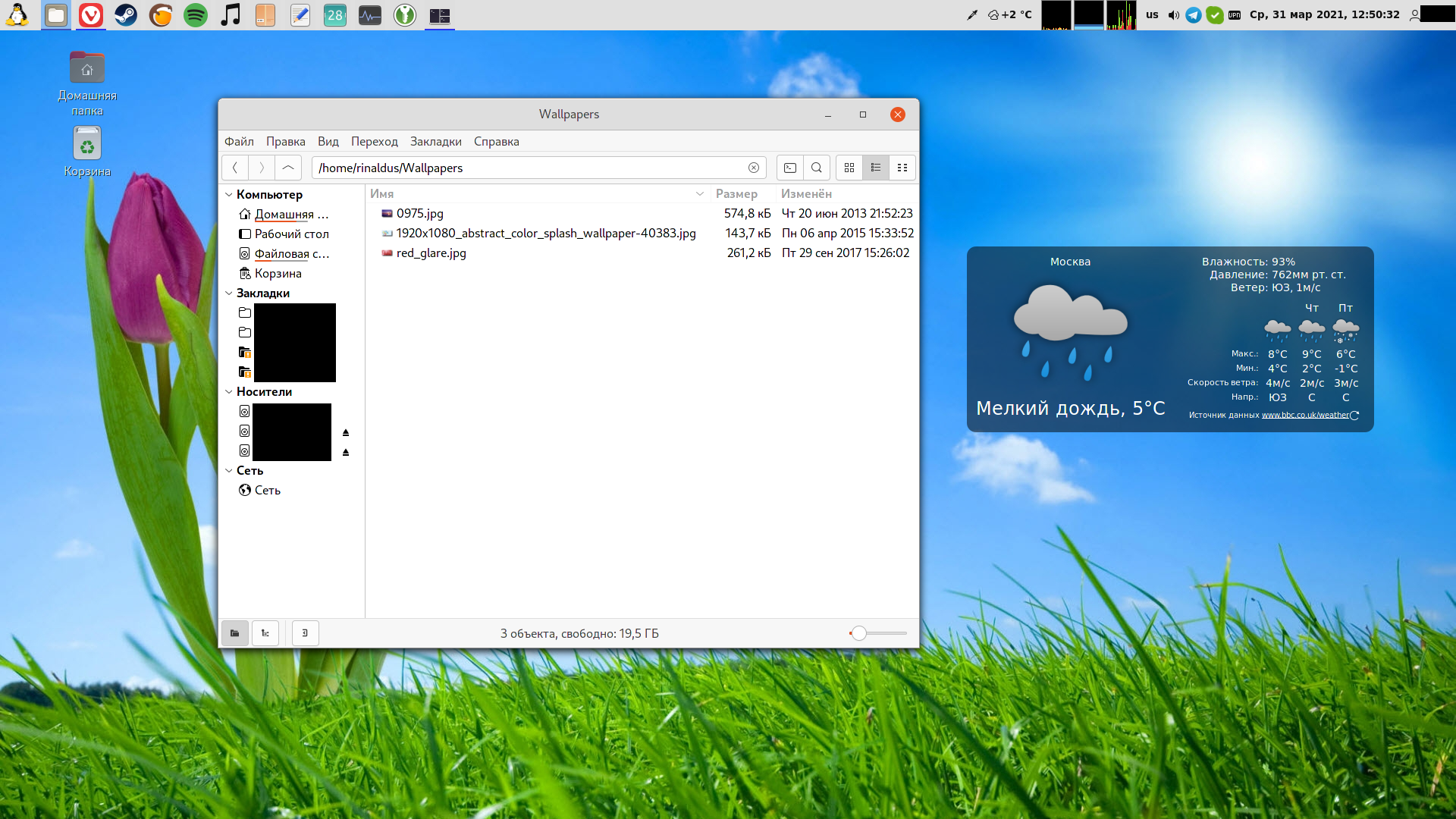Navigate back to the previous folder

click(234, 168)
